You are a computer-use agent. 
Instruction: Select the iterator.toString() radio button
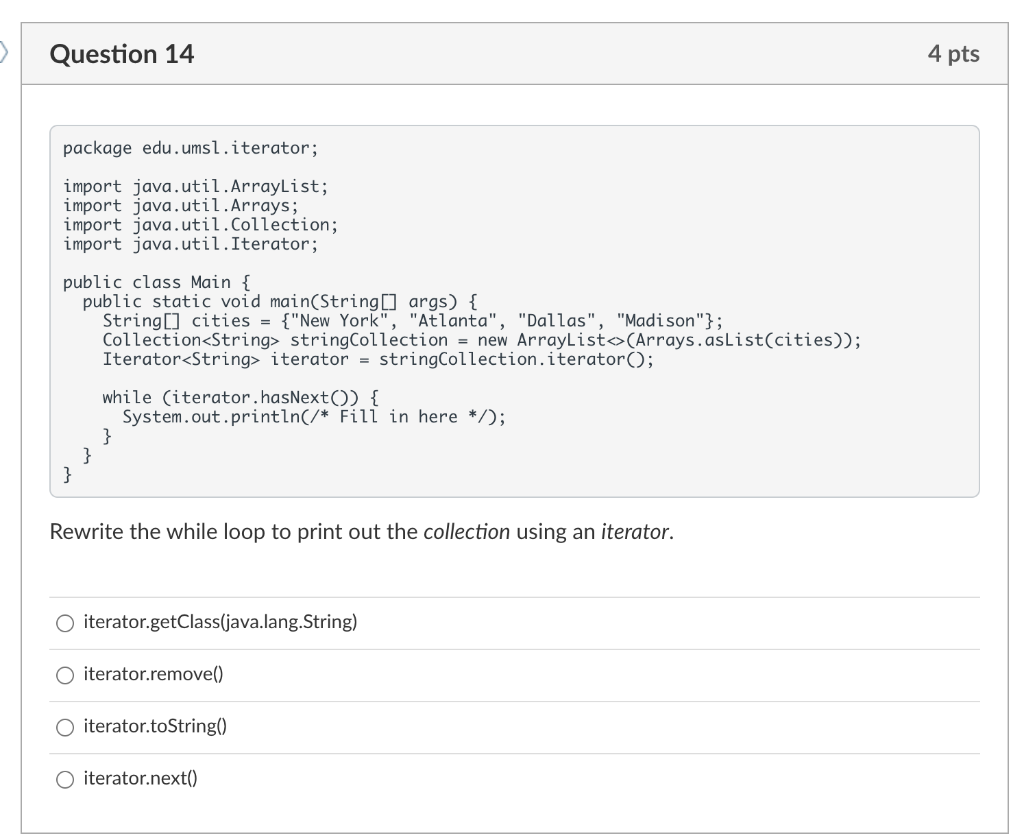click(x=65, y=726)
